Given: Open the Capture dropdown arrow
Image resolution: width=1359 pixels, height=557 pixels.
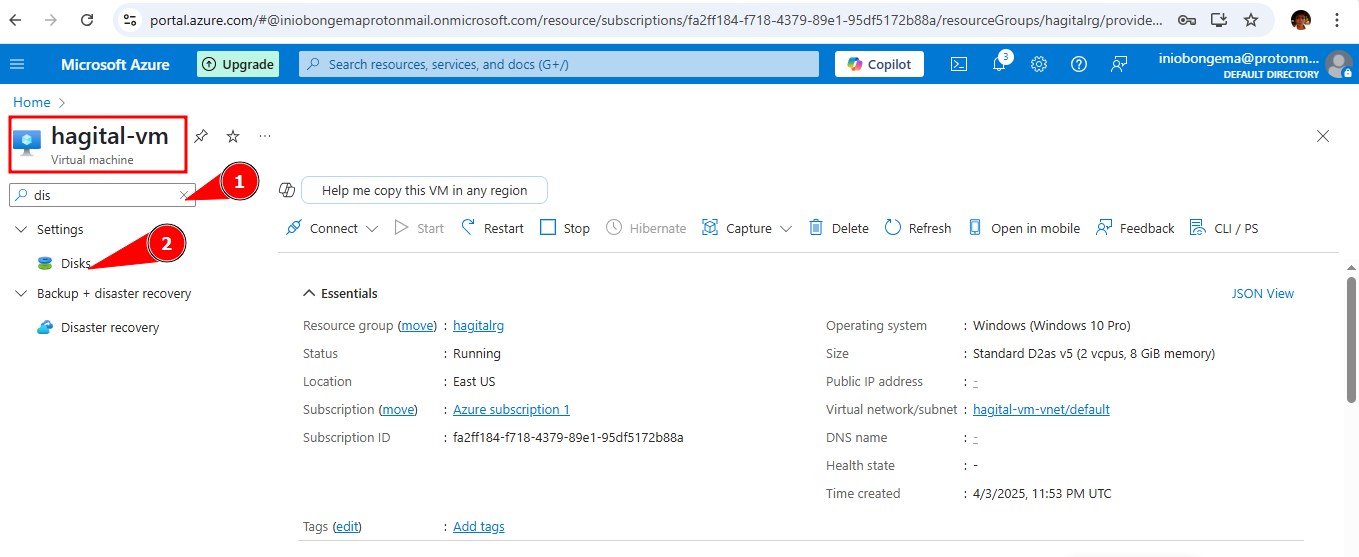Looking at the screenshot, I should click(x=786, y=228).
